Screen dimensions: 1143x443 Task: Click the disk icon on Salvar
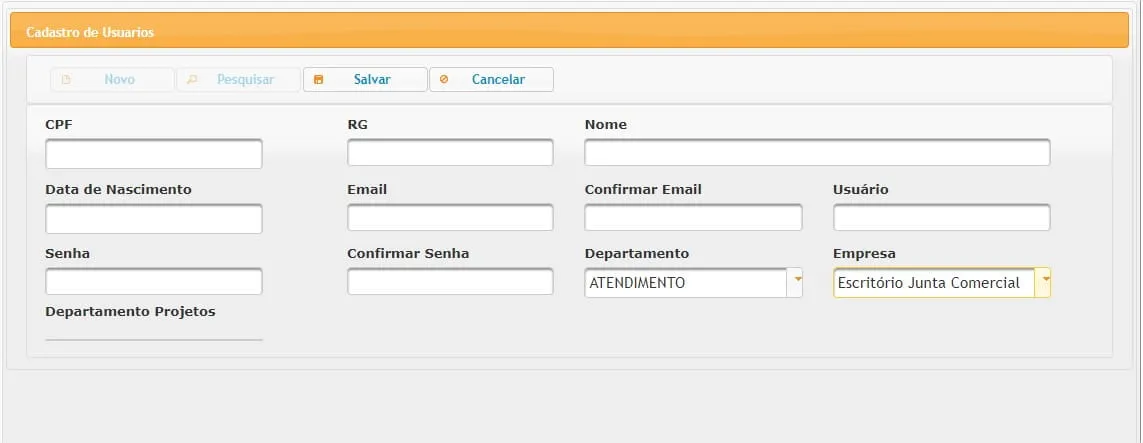319,80
